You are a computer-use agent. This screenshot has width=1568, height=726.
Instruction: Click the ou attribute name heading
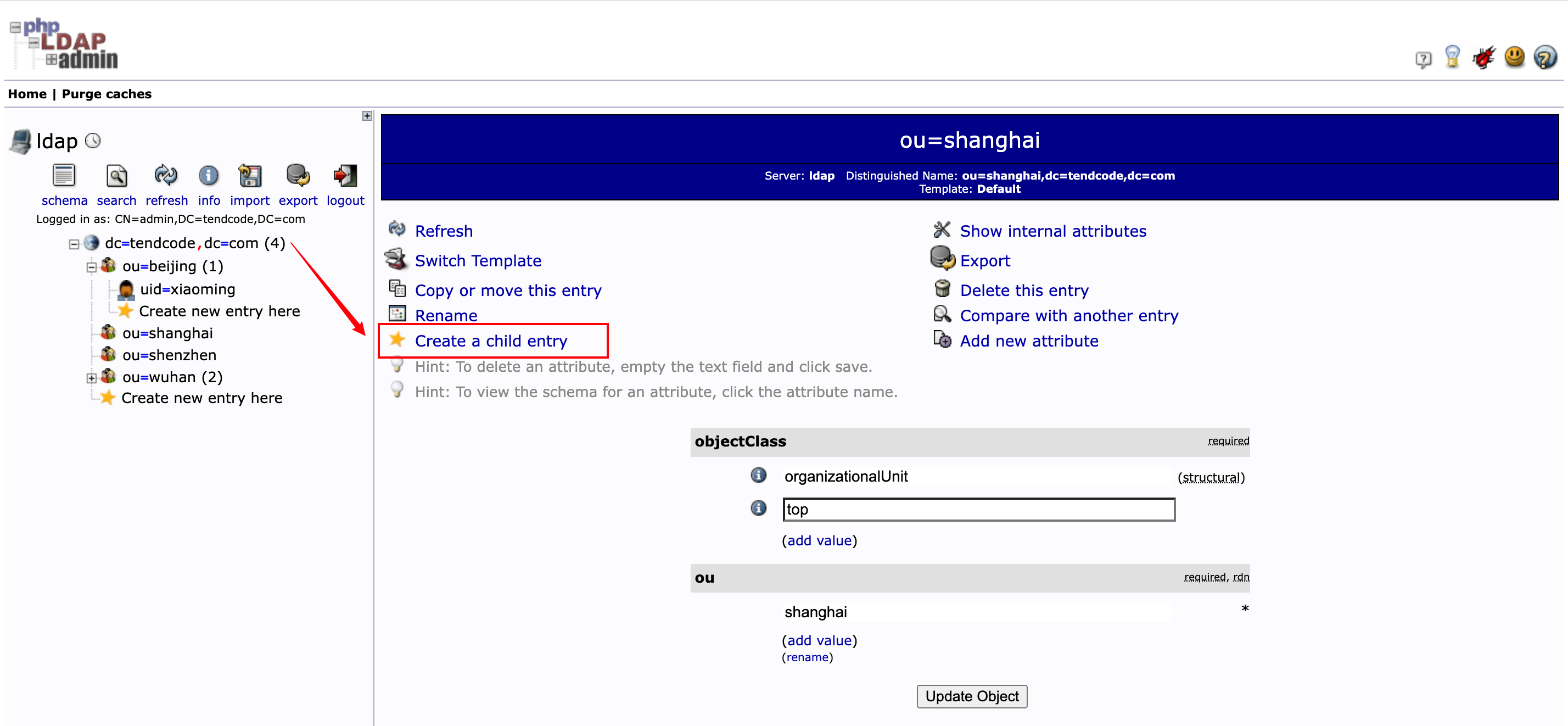pos(704,577)
